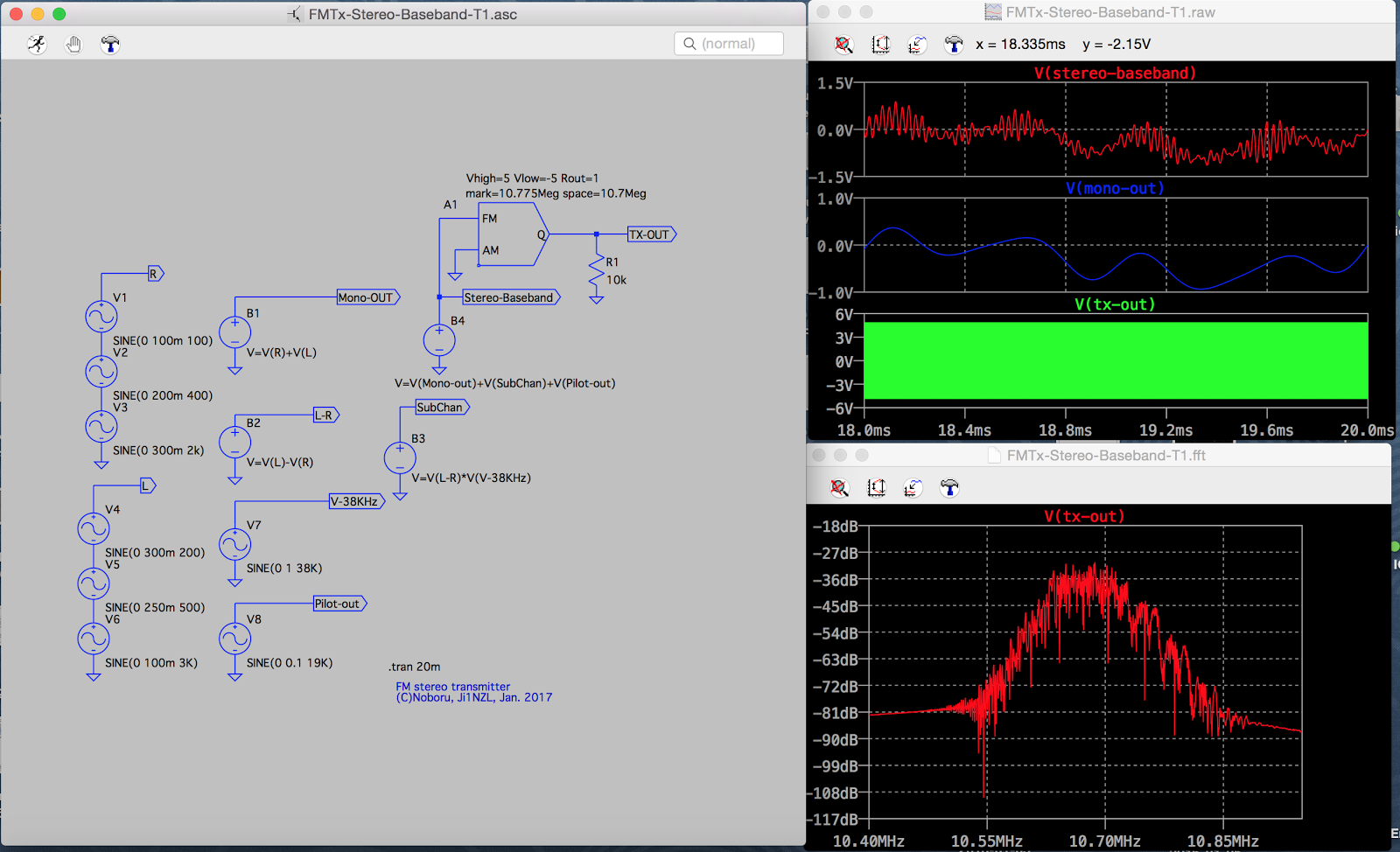Open the Control Panel via the hammer icon
Screen dimensions: 1400x852
pyautogui.click(x=109, y=44)
